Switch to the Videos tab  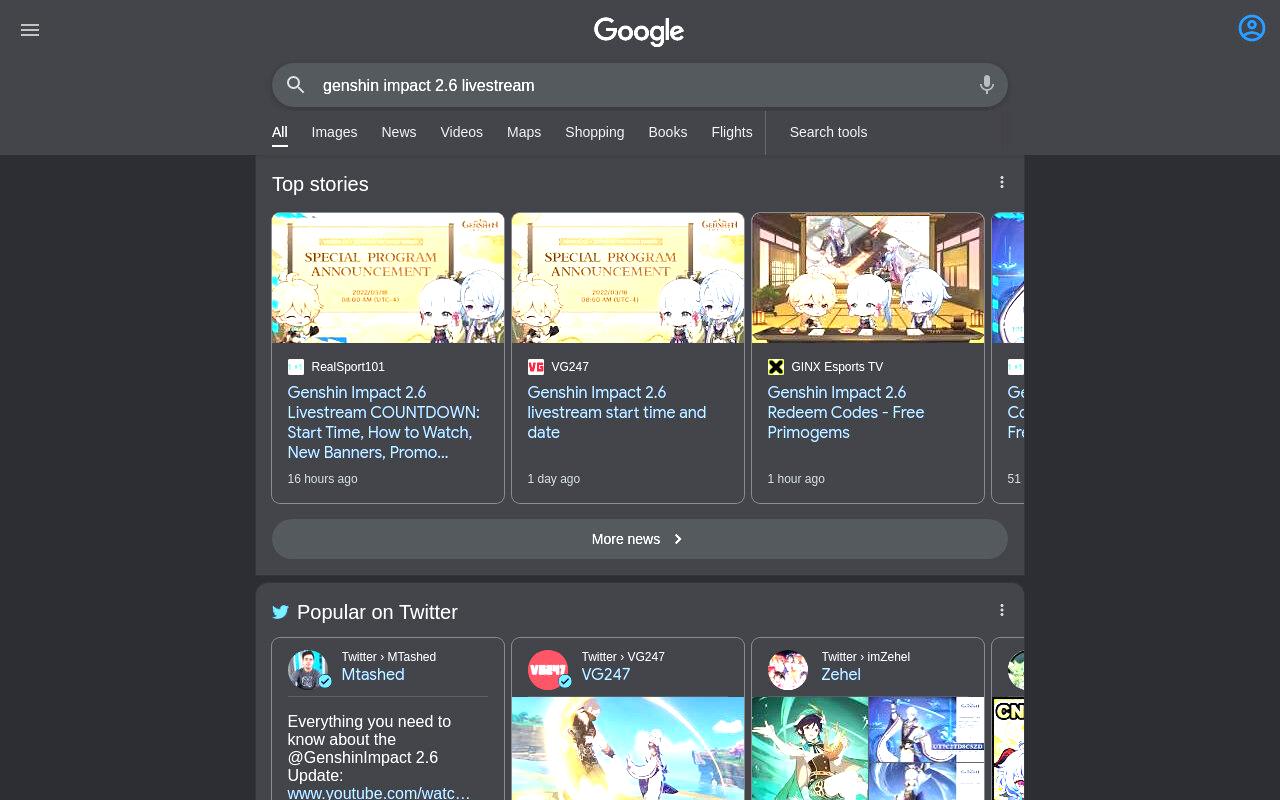click(461, 132)
